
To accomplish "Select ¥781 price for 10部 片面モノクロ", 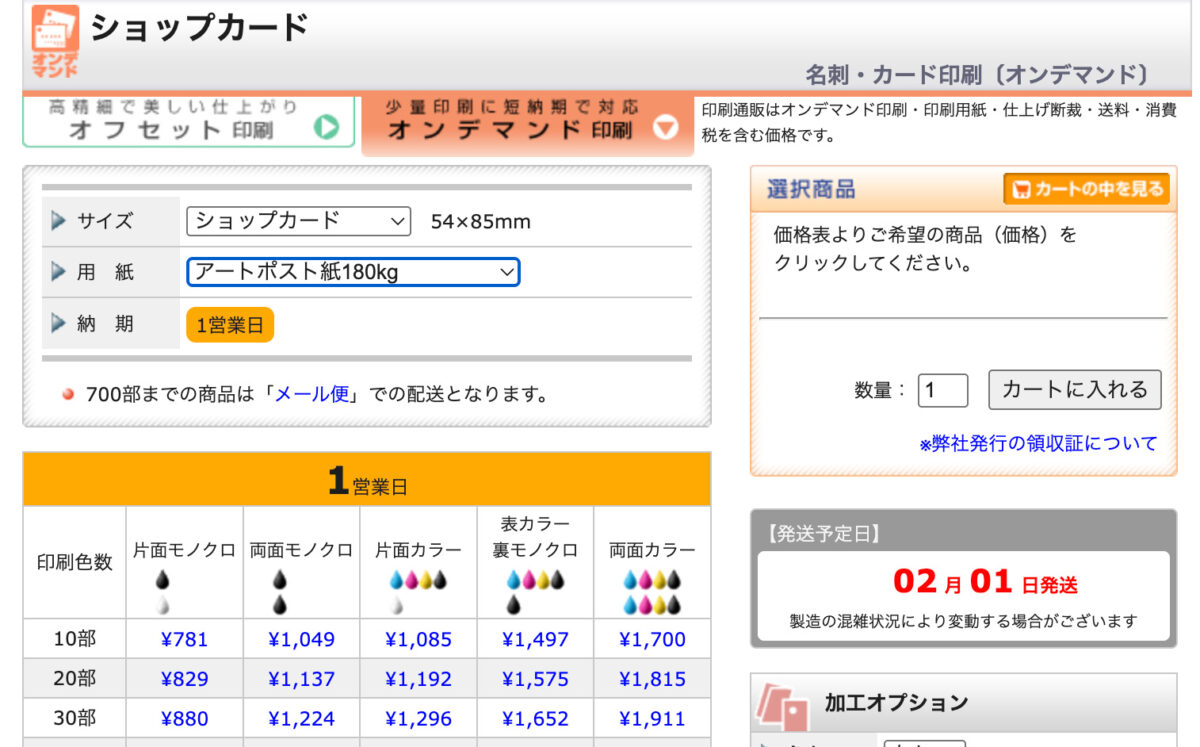I will (x=184, y=639).
